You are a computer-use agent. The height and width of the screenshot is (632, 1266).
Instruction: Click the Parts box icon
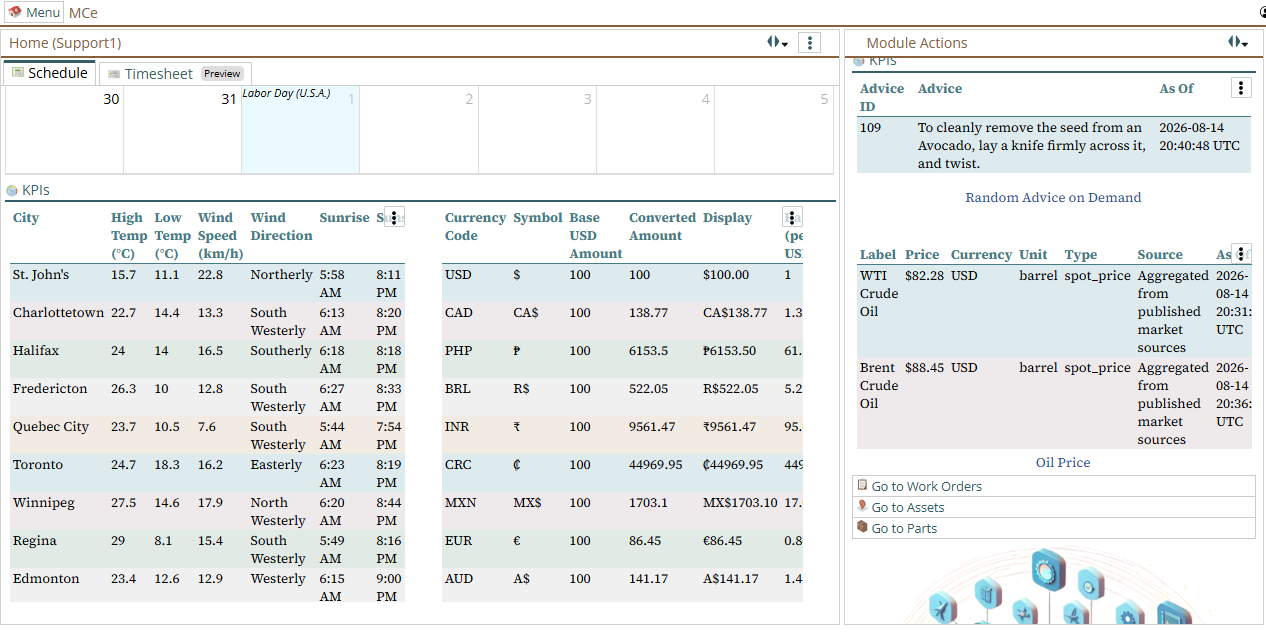click(x=862, y=528)
